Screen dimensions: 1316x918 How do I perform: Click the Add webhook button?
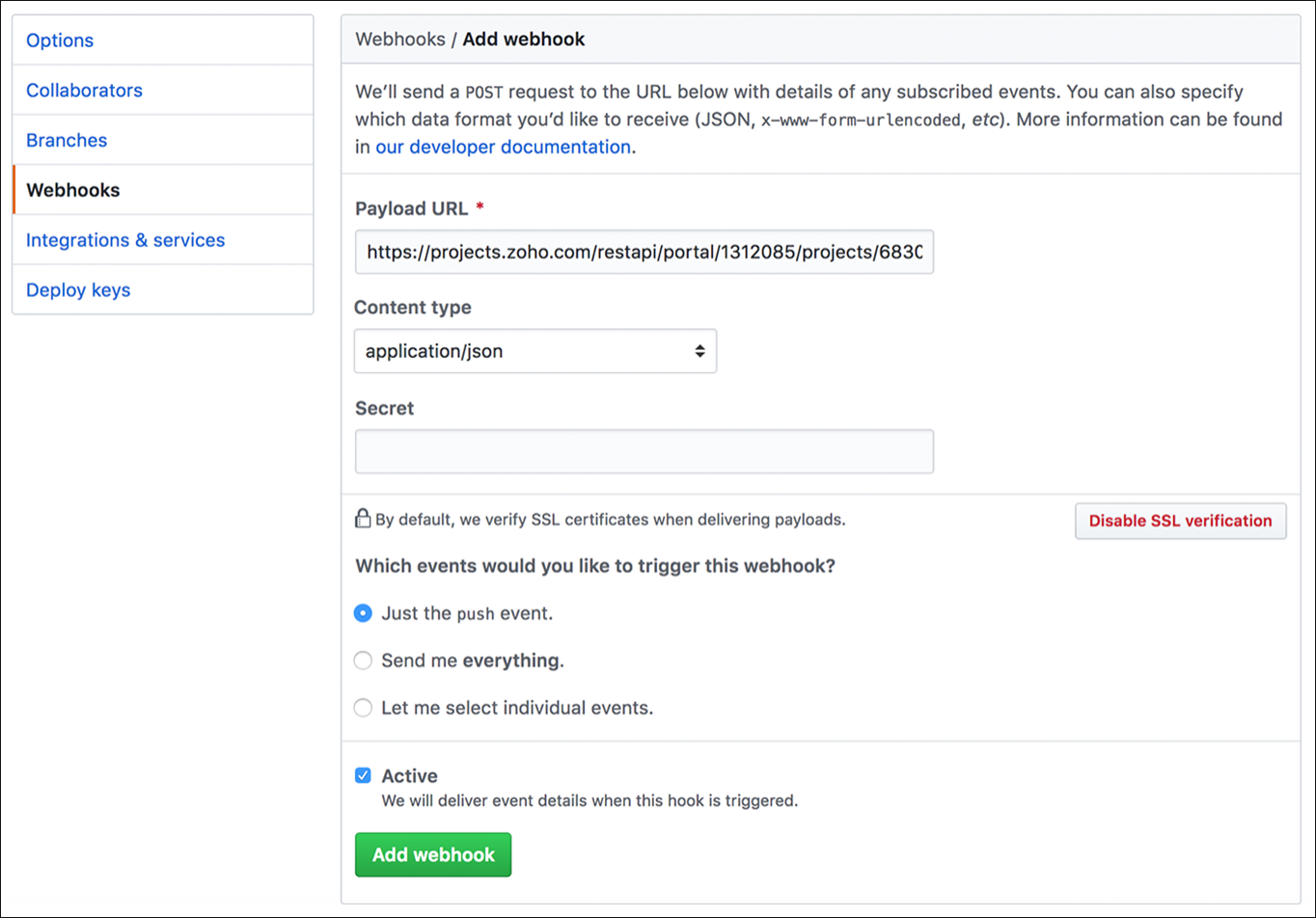click(x=433, y=854)
